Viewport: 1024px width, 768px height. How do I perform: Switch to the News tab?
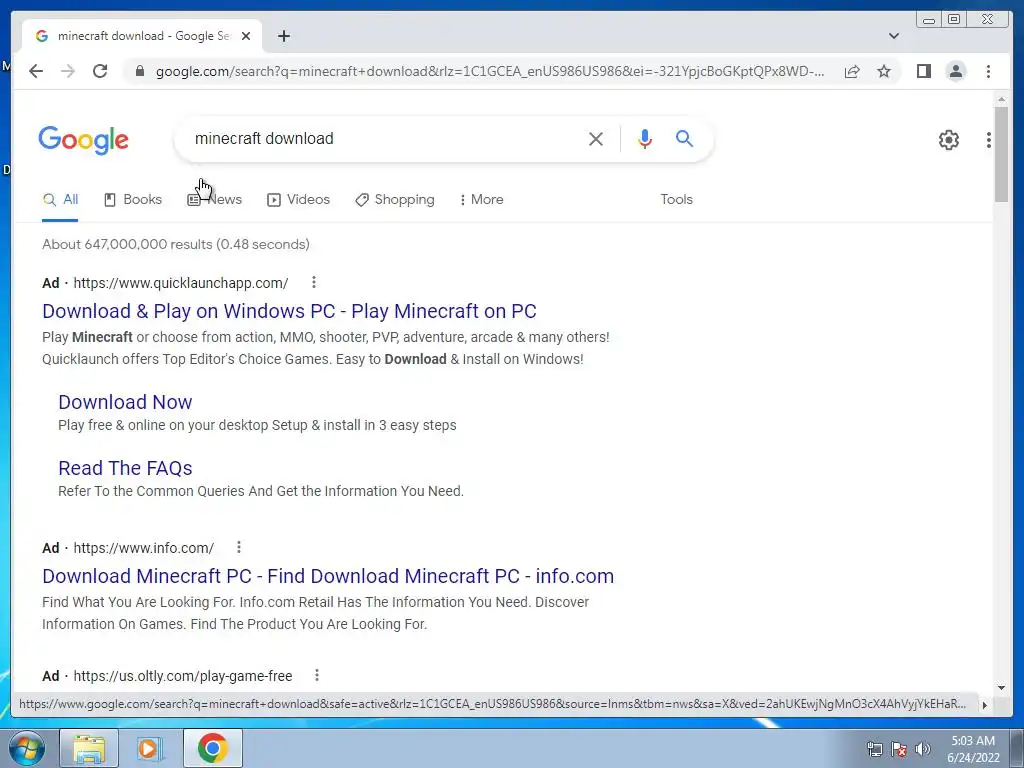click(214, 199)
